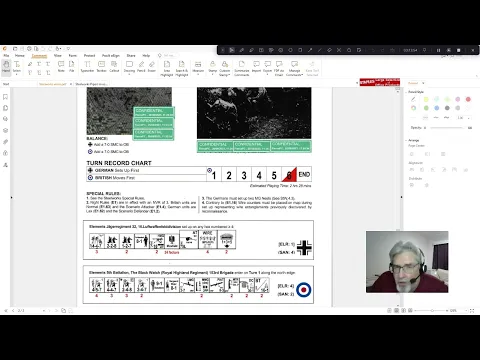Click the Save icon in quick access
The width and height of the screenshot is (480, 360).
pyautogui.click(x=22, y=48)
